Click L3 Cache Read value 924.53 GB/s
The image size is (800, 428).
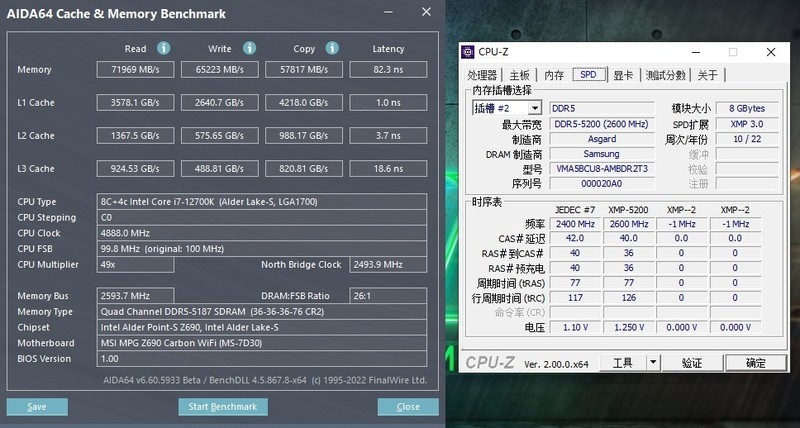pos(135,168)
